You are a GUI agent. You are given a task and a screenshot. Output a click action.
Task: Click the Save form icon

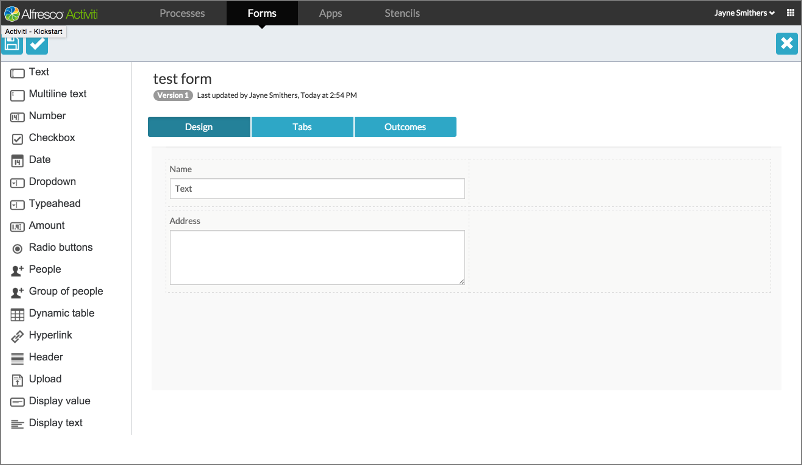[x=12, y=44]
